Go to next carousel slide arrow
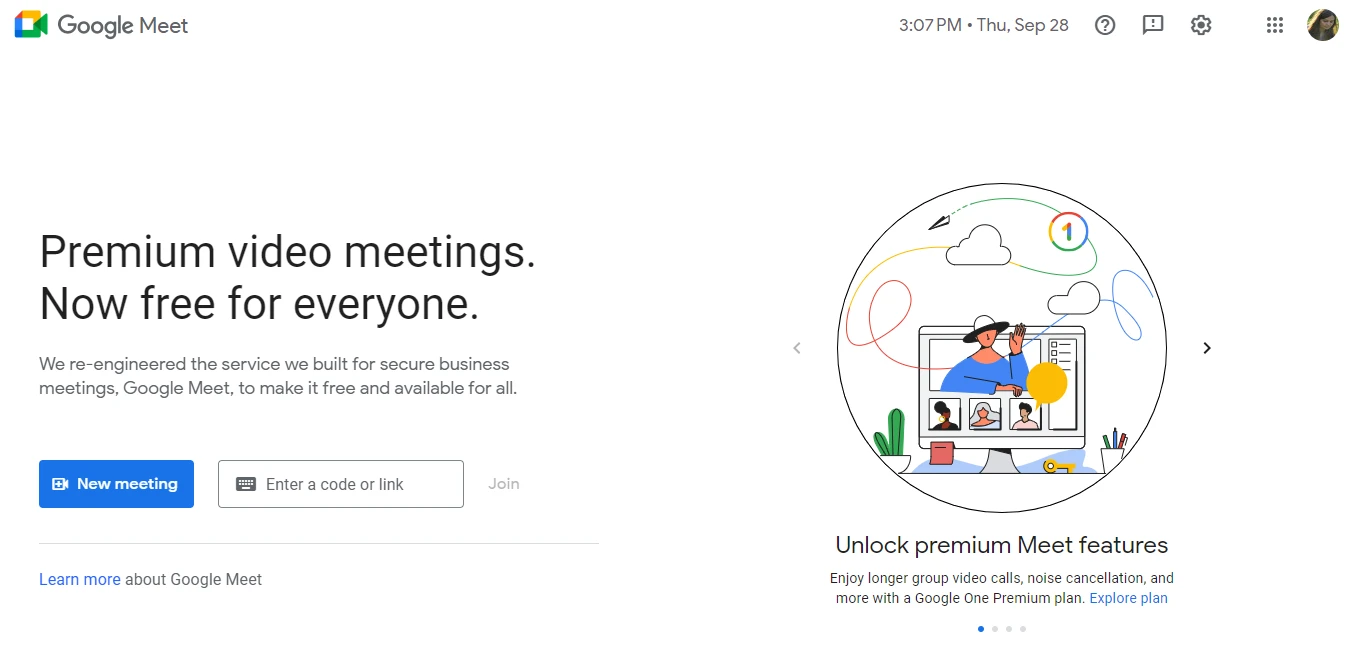This screenshot has height=646, width=1353. point(1207,348)
